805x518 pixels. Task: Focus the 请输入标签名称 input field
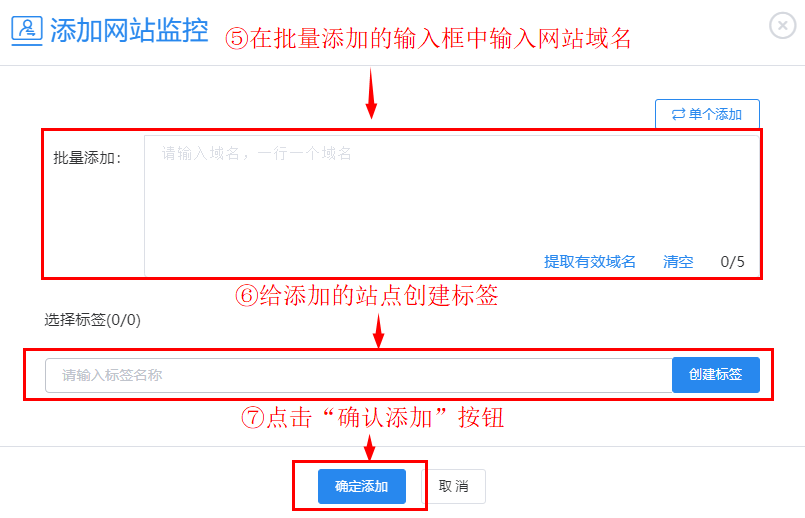[358, 375]
